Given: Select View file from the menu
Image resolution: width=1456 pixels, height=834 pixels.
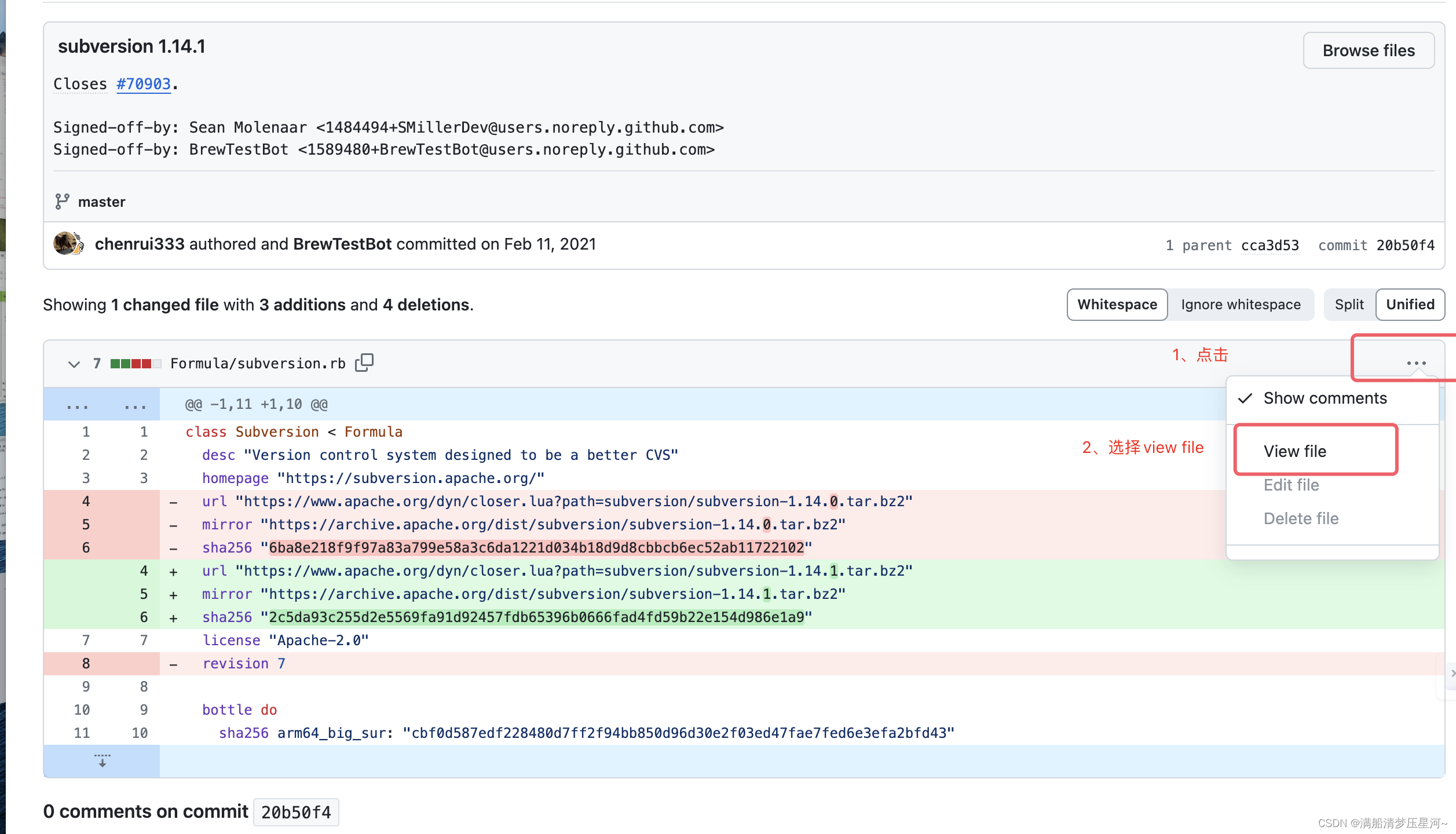Looking at the screenshot, I should (1295, 452).
